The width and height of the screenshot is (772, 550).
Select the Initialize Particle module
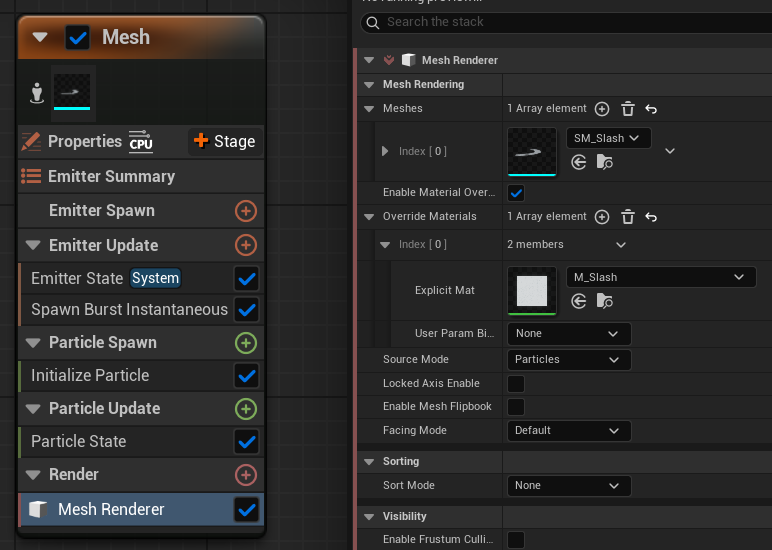tap(90, 376)
